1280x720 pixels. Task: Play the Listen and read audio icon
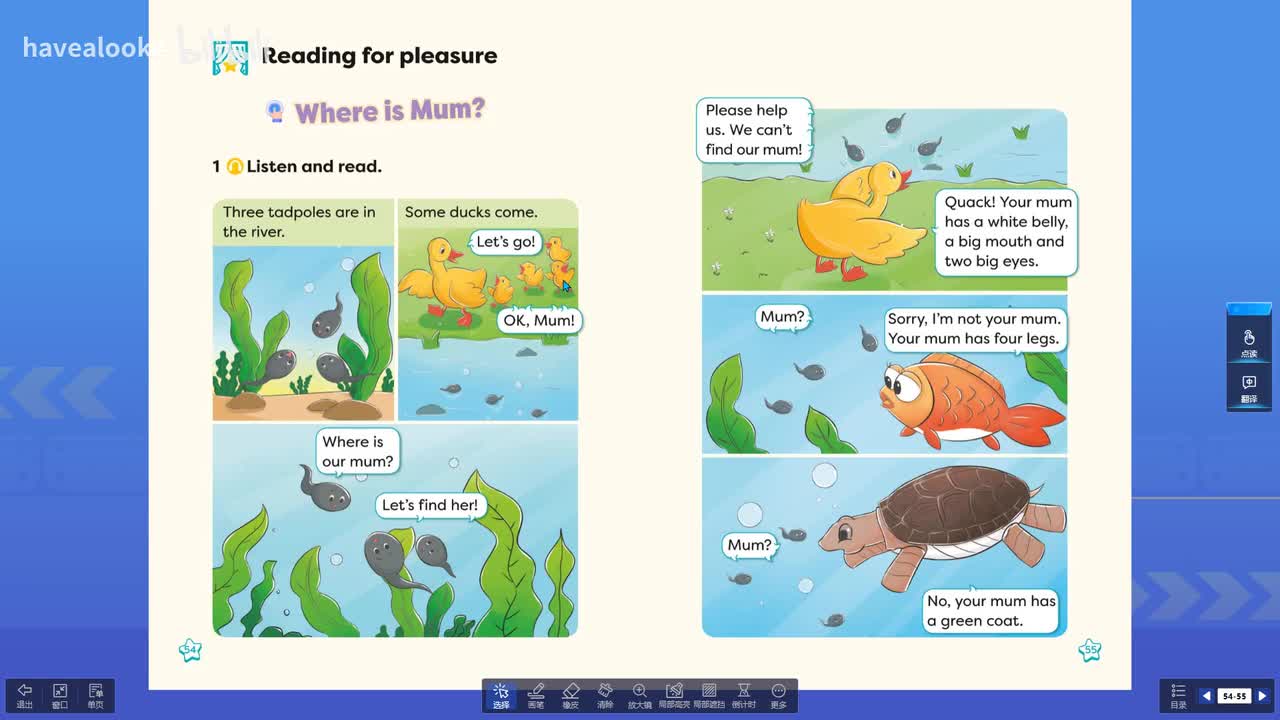[x=235, y=166]
